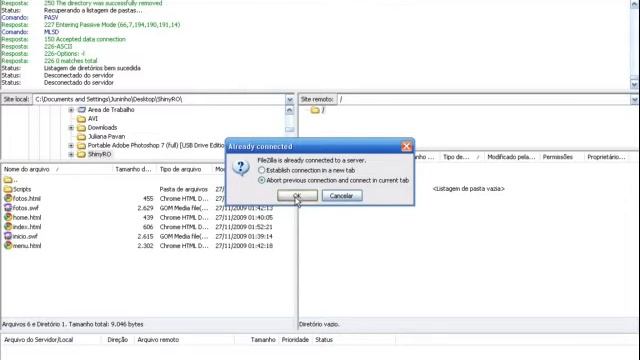Screen dimensions: 640x360
Task: Select the AVI folder in local tree
Action: pos(93,119)
